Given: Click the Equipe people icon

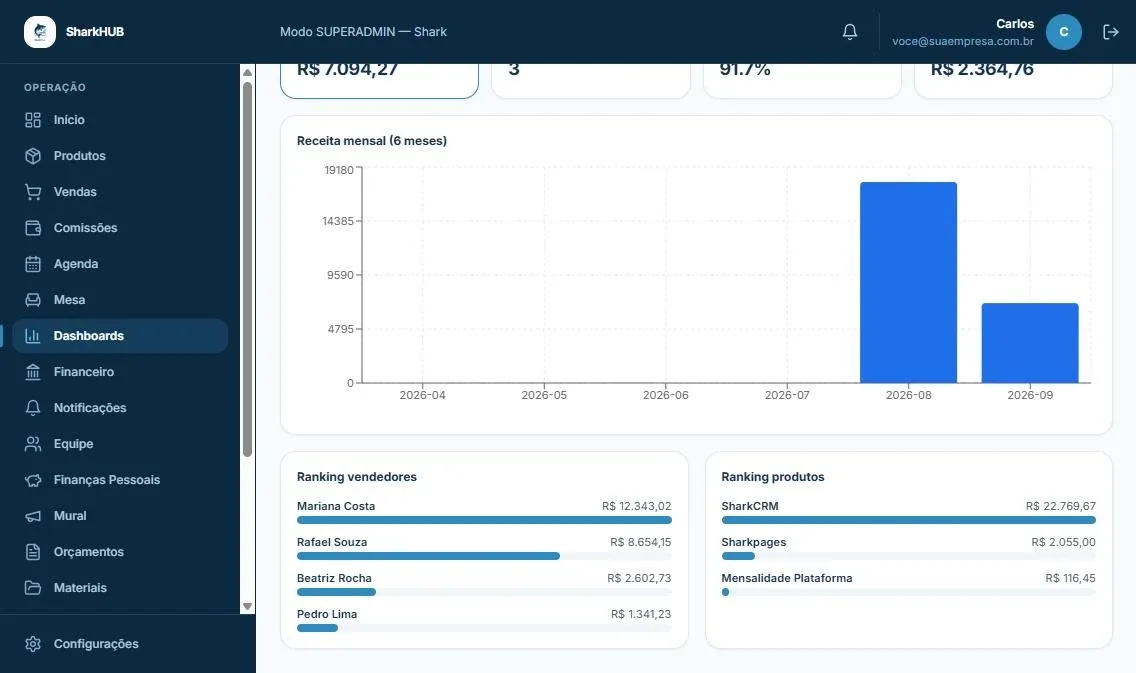Looking at the screenshot, I should click(33, 444).
